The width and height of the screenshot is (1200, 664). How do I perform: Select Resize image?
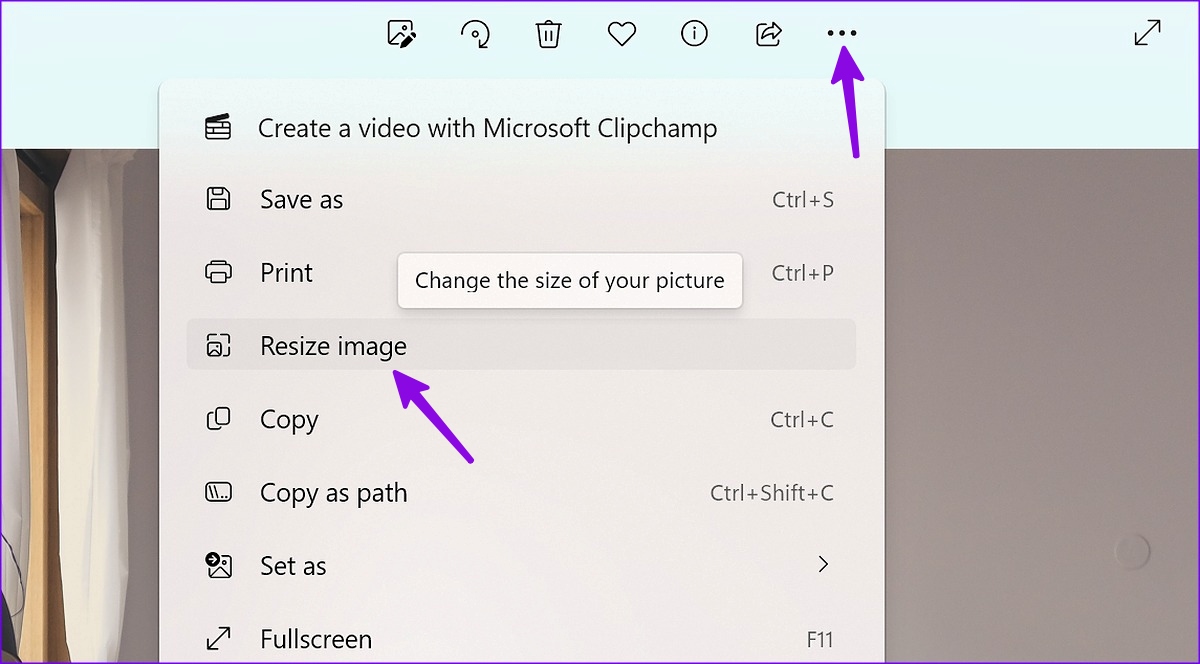[x=333, y=345]
